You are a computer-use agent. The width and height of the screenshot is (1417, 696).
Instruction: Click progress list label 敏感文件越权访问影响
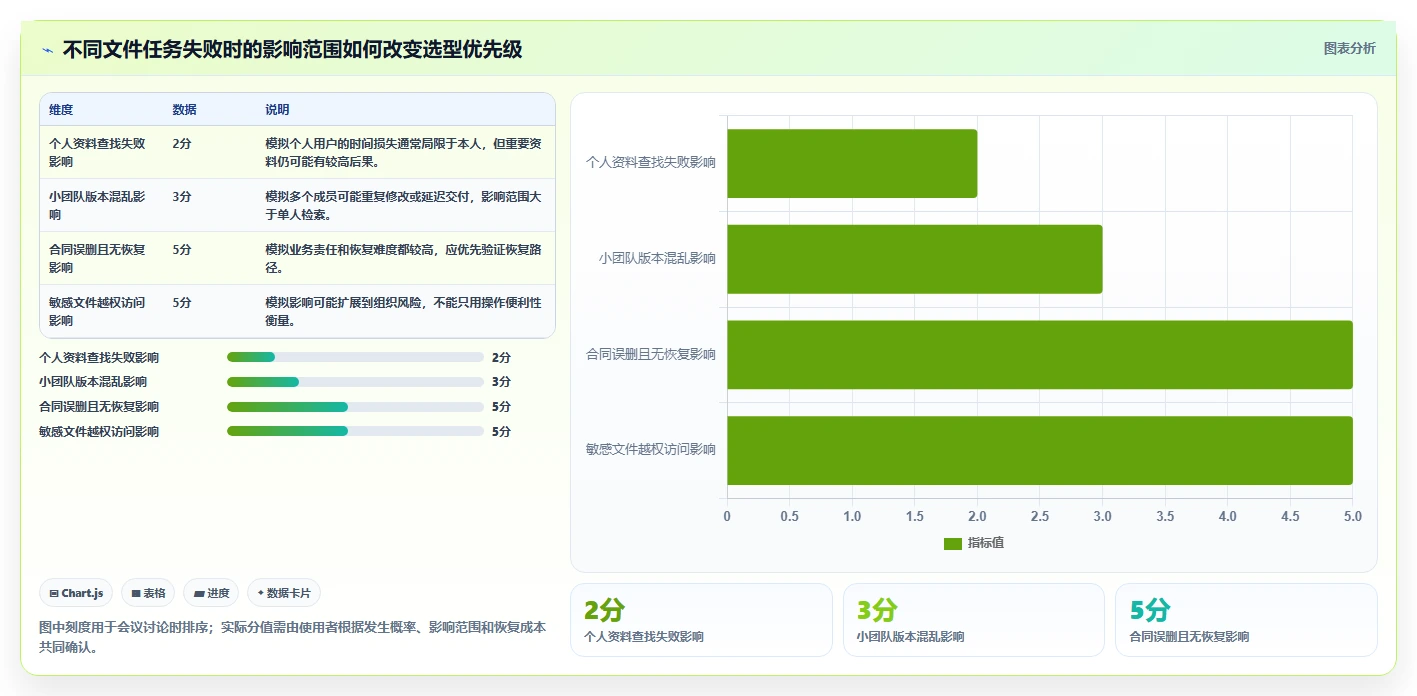tap(99, 431)
